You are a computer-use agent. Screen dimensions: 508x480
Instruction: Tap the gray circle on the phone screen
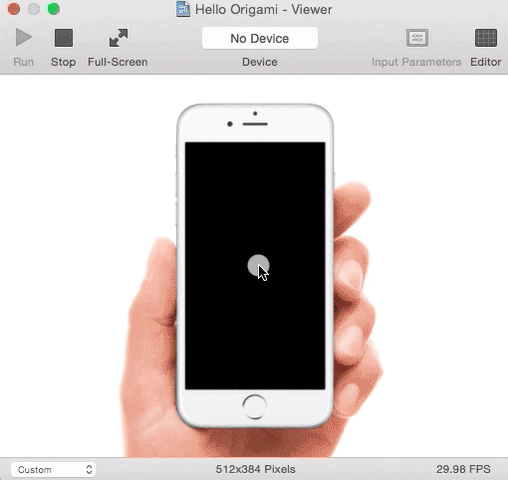click(x=258, y=266)
